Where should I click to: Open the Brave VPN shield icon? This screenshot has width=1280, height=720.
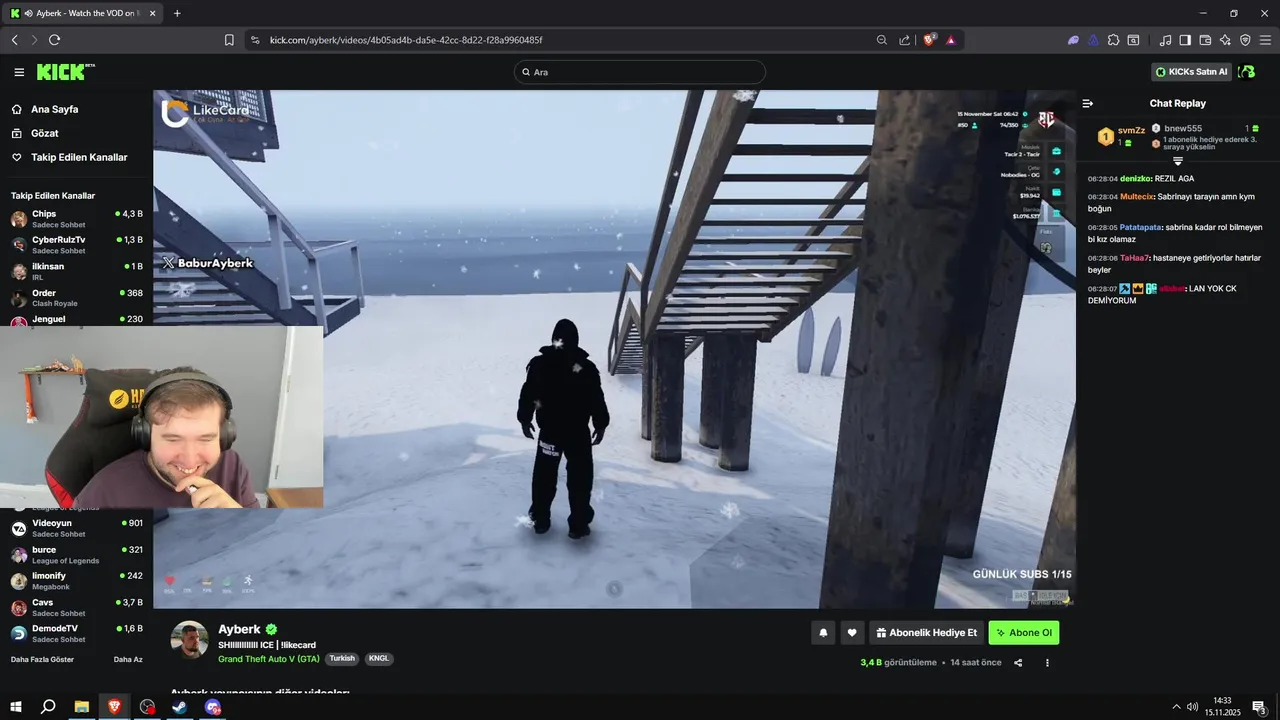point(1245,40)
